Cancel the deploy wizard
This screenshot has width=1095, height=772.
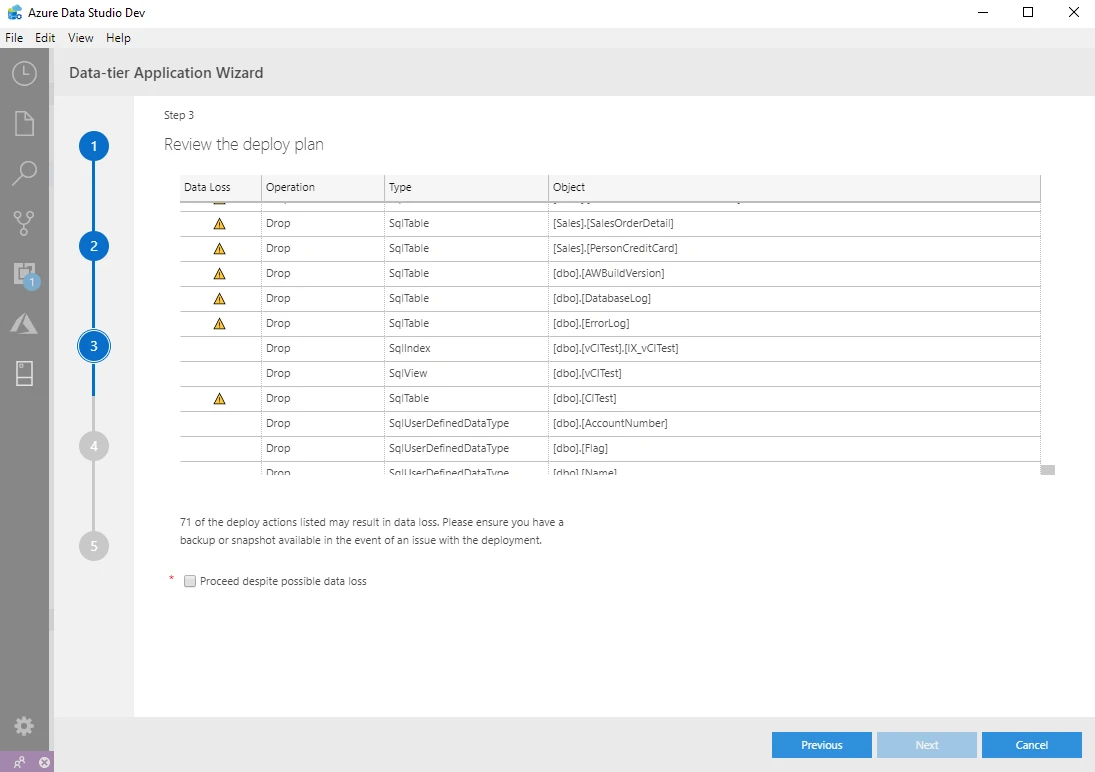click(1031, 744)
